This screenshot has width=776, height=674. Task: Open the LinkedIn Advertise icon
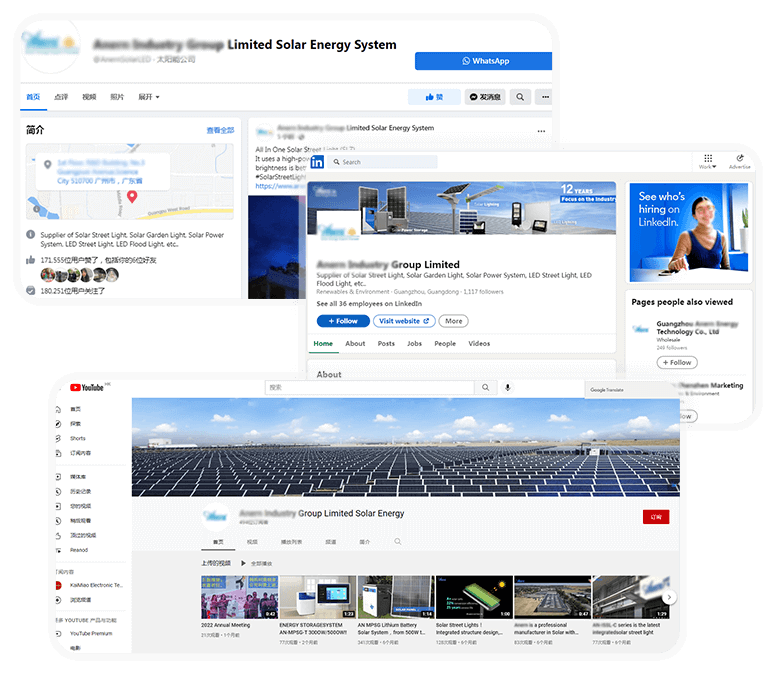pyautogui.click(x=740, y=161)
